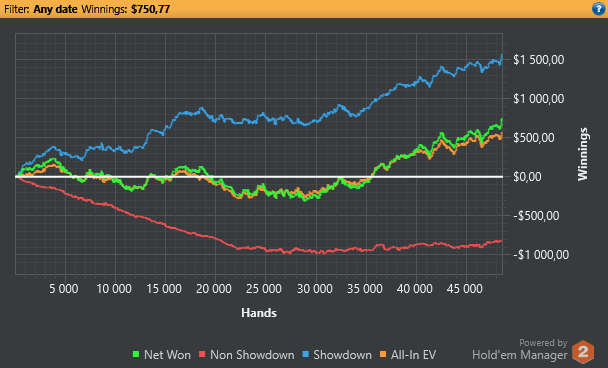Click the Hands axis title
This screenshot has width=608, height=368.
click(x=259, y=313)
